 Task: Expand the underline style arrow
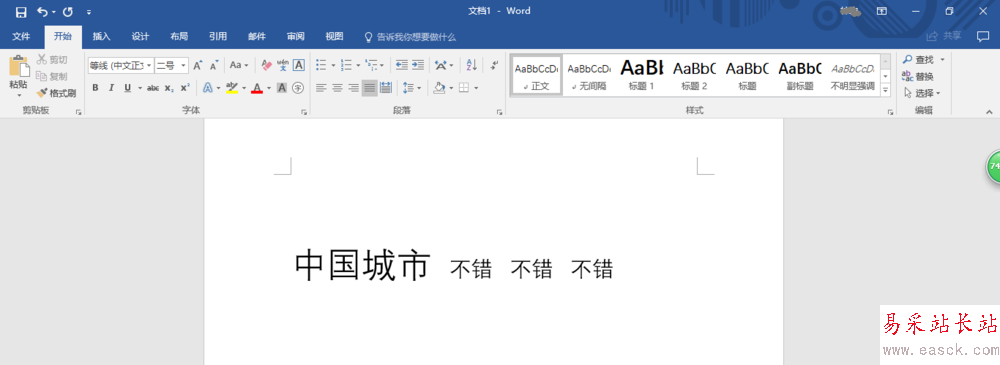pyautogui.click(x=139, y=88)
